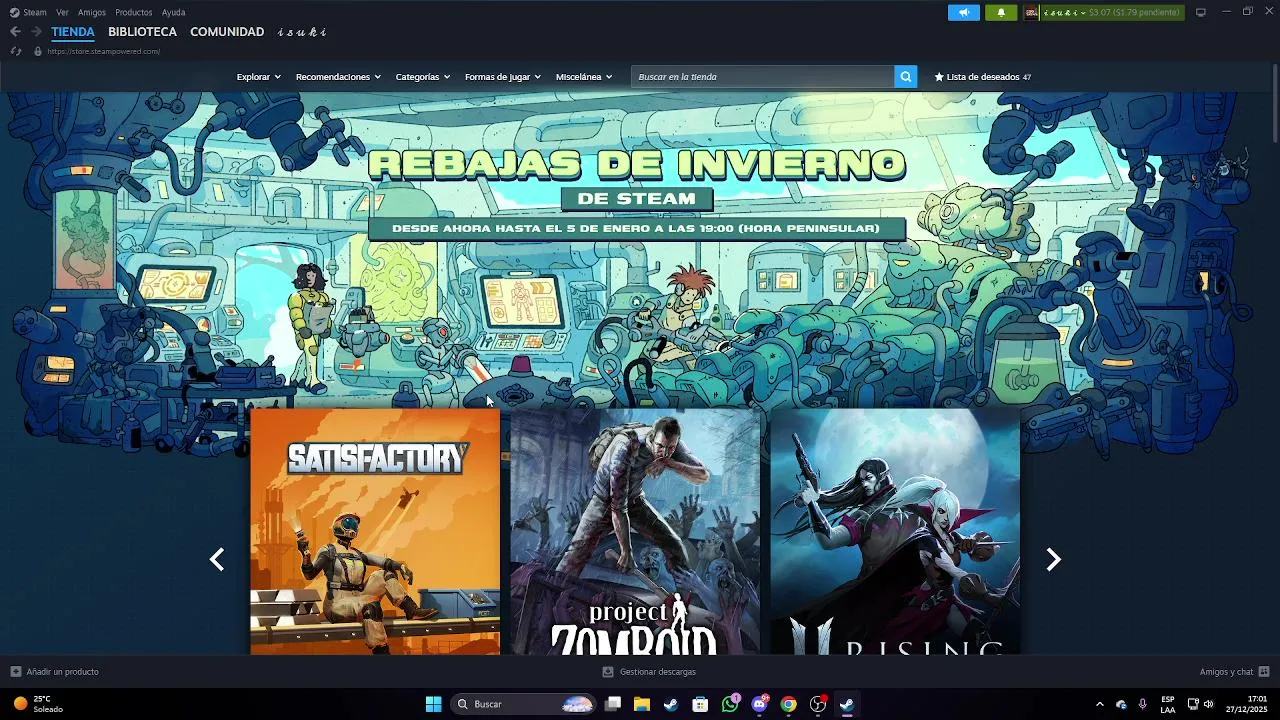
Task: Open Discord from the taskbar
Action: point(759,704)
